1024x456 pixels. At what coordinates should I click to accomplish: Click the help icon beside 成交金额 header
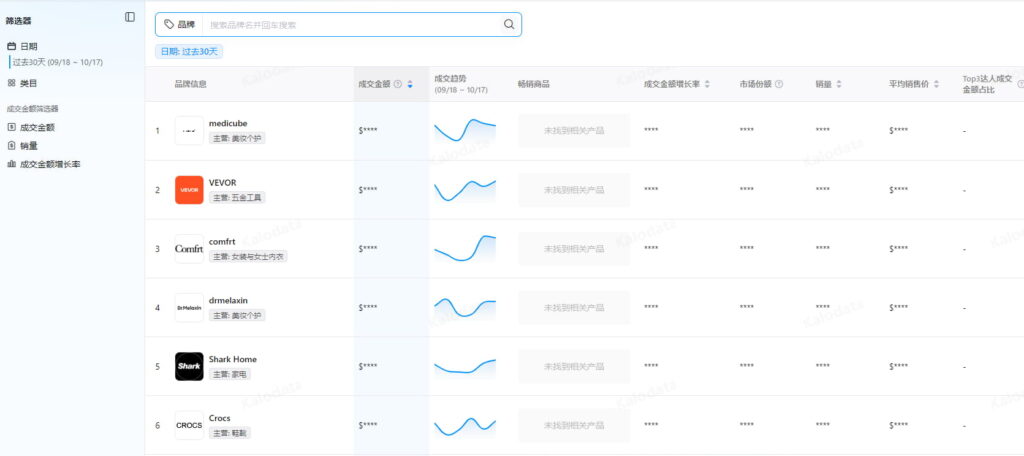click(x=398, y=84)
